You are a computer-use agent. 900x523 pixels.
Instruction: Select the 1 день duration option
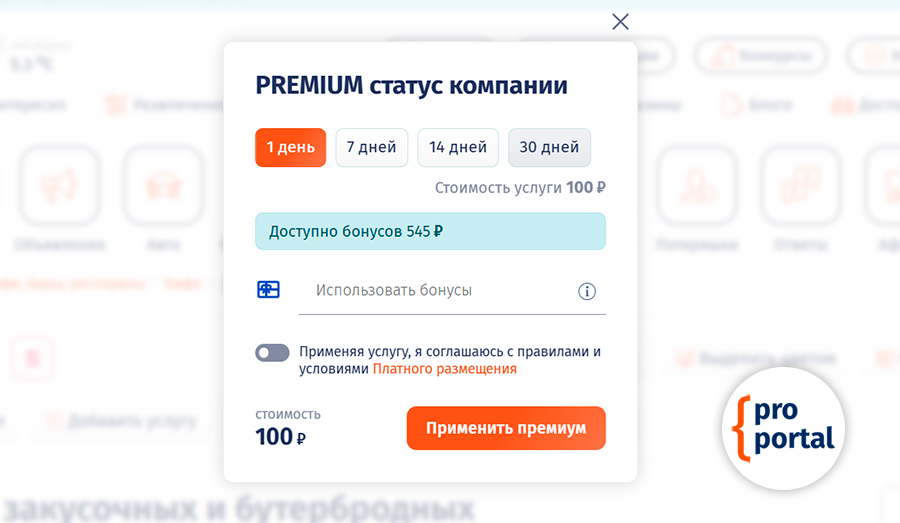tap(290, 147)
